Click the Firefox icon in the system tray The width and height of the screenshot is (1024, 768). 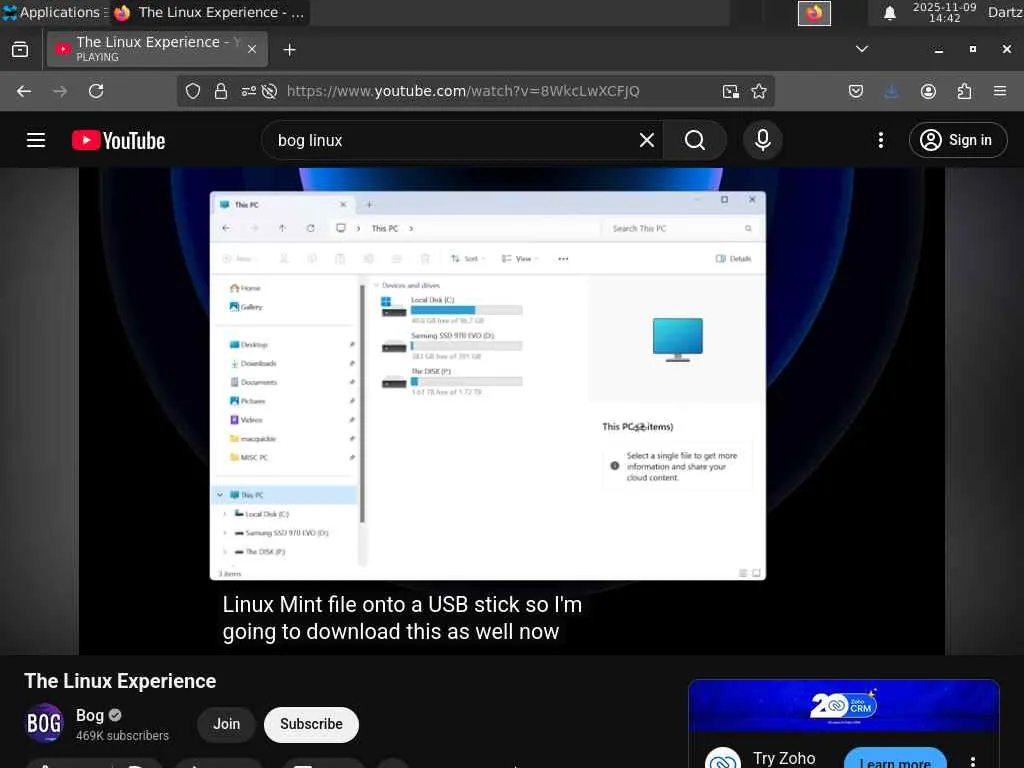coord(814,12)
